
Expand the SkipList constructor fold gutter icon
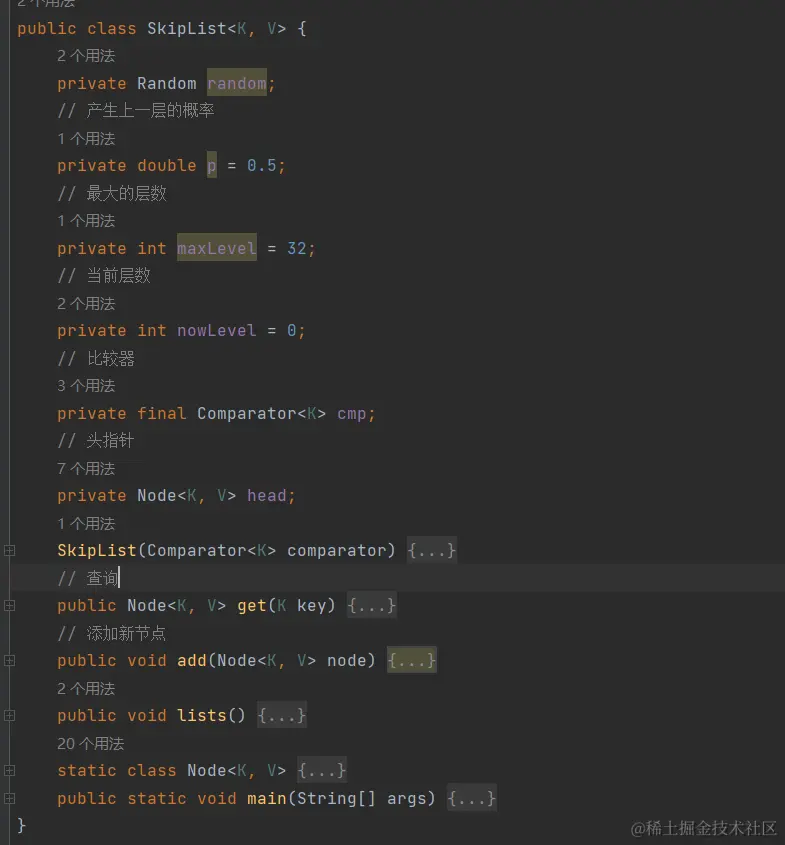[x=9, y=550]
